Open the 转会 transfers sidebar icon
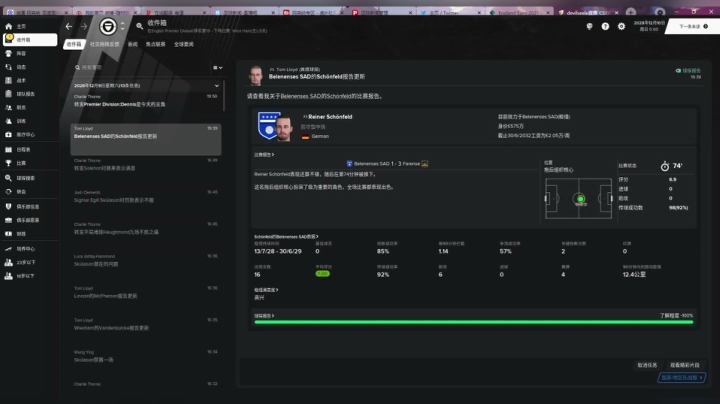720x404 pixels. [8, 191]
